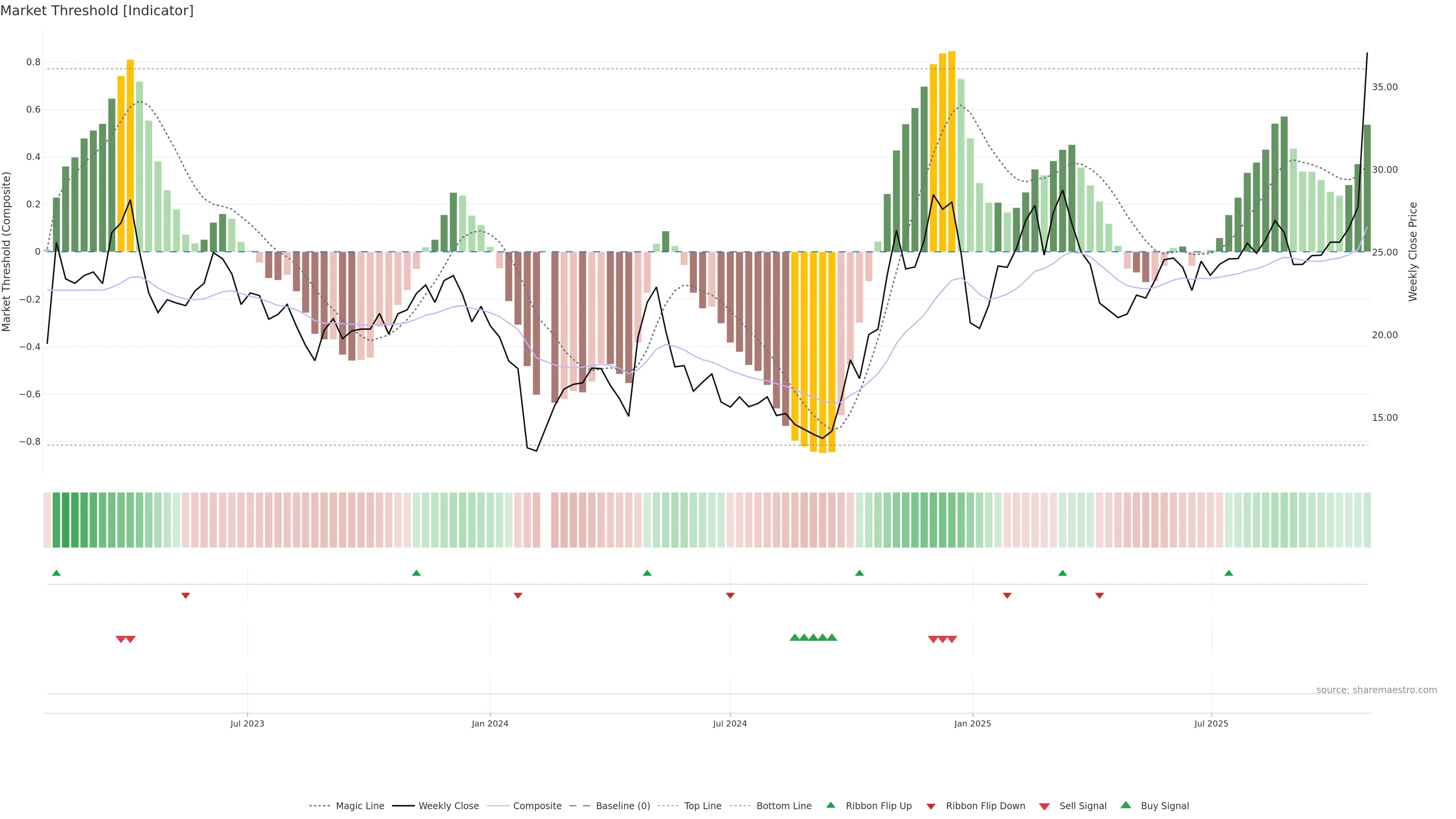Click the rightmost green Ribbon Flip Up marker

(1229, 573)
